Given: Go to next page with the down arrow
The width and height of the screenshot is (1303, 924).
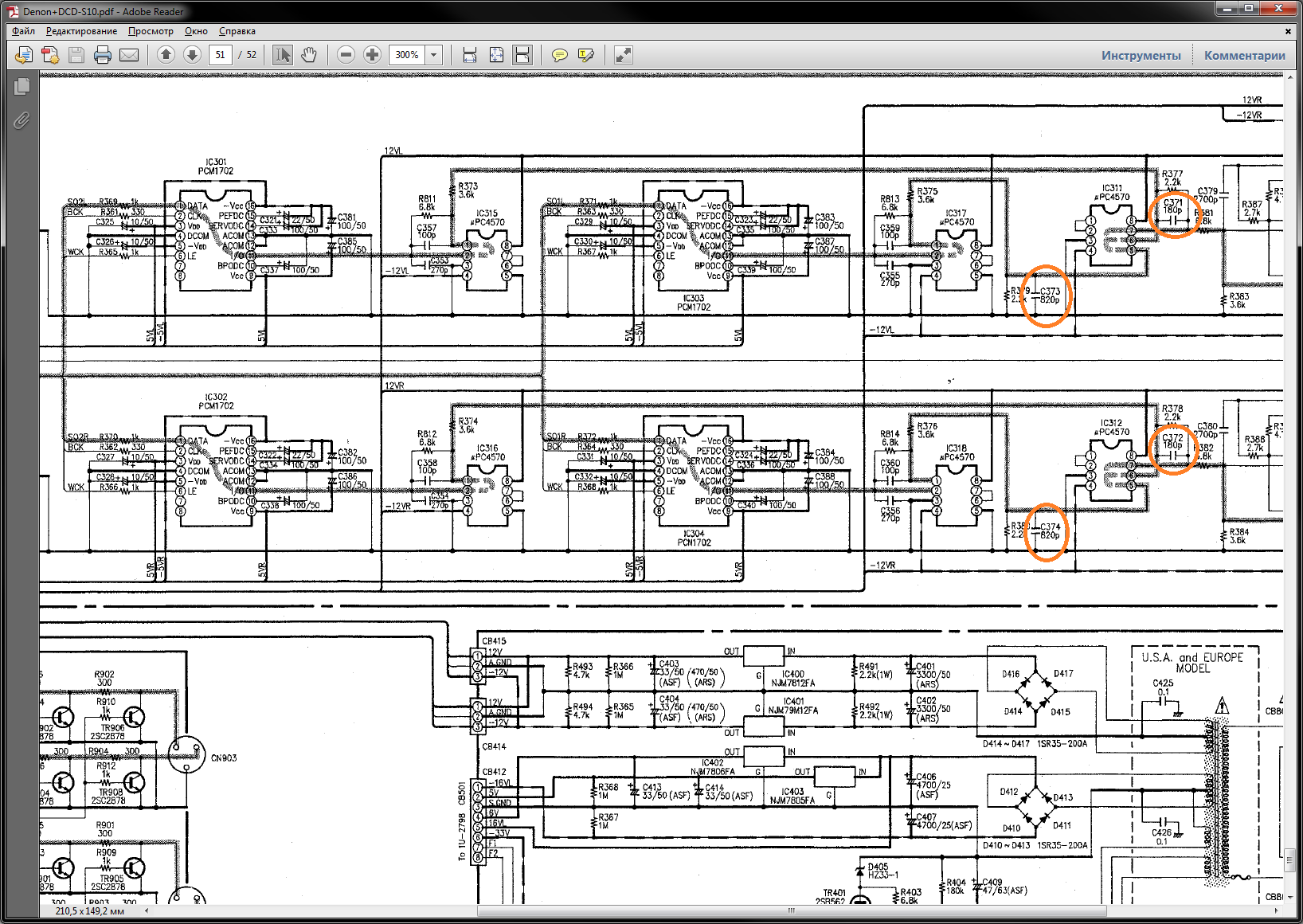Looking at the screenshot, I should [192, 54].
